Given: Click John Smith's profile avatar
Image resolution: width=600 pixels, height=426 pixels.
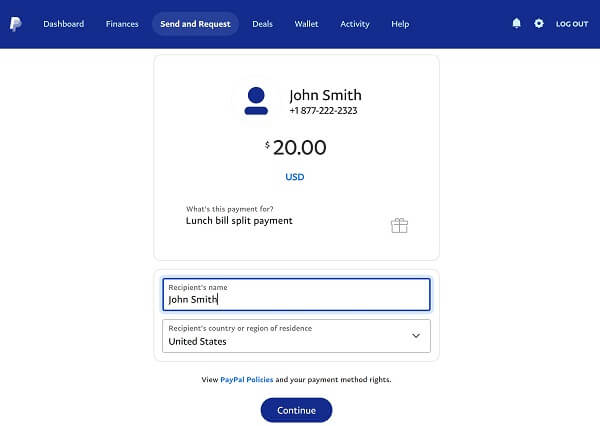Looking at the screenshot, I should click(x=256, y=99).
